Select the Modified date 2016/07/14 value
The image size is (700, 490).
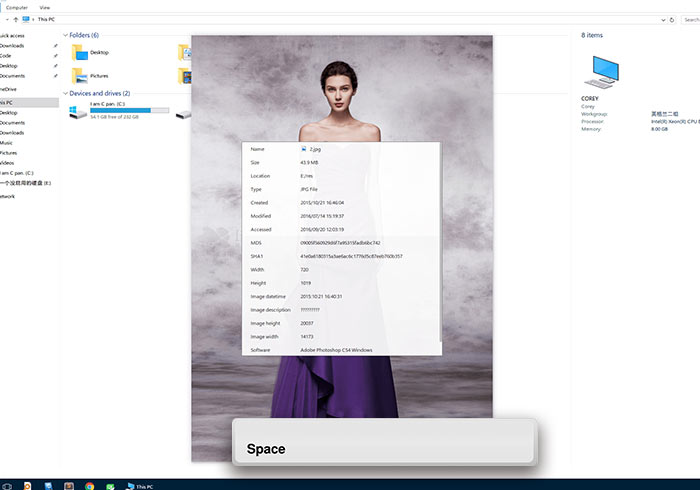[x=322, y=216]
